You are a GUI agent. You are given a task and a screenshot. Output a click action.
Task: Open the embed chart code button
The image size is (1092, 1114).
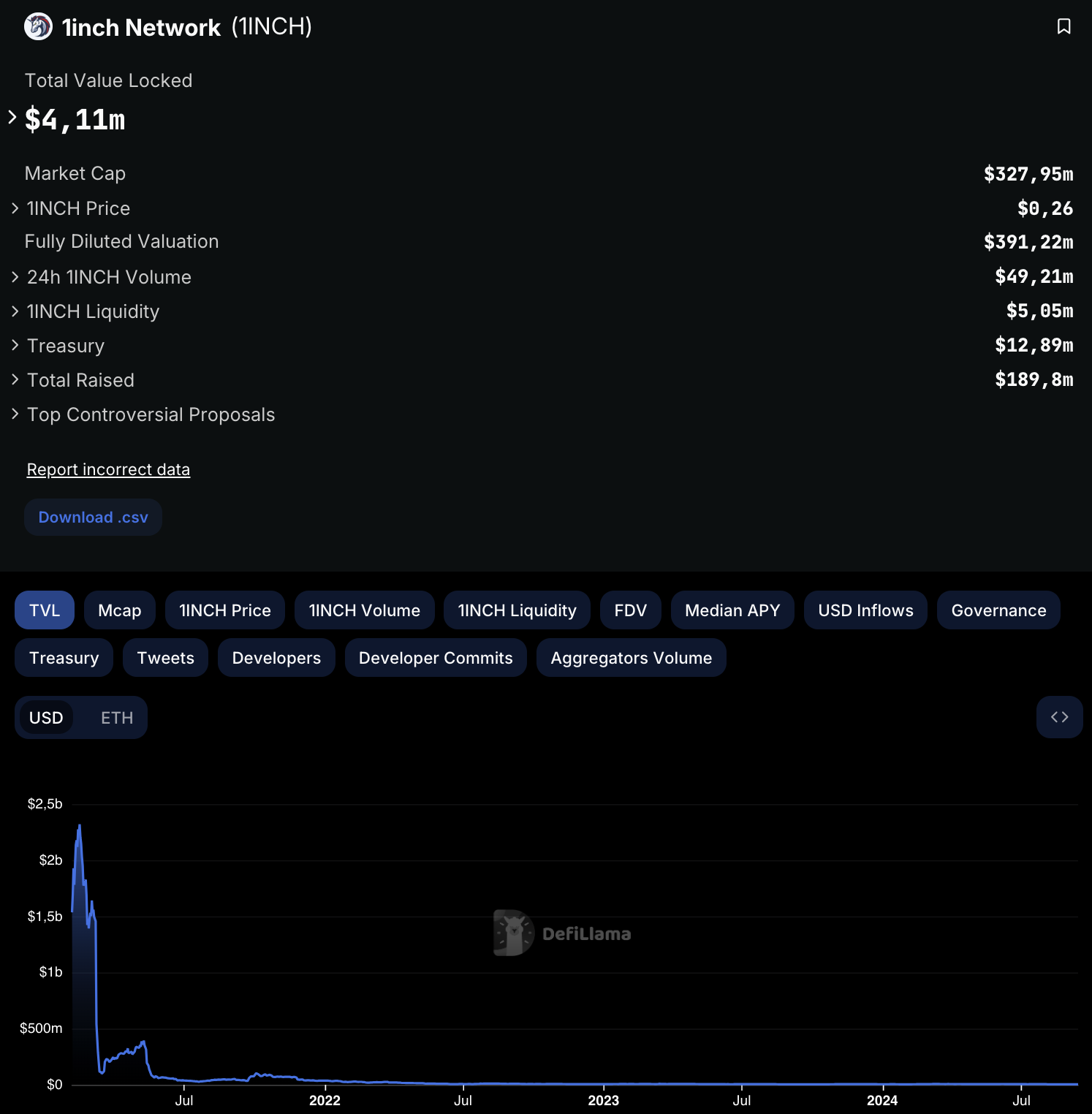(1059, 717)
